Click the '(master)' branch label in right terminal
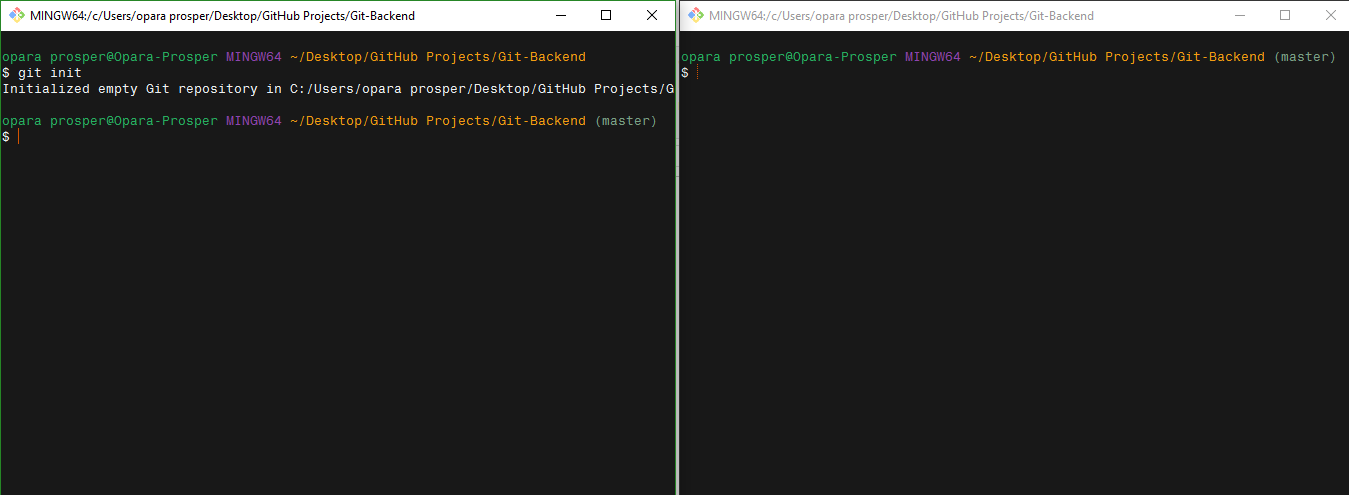 click(x=1304, y=57)
